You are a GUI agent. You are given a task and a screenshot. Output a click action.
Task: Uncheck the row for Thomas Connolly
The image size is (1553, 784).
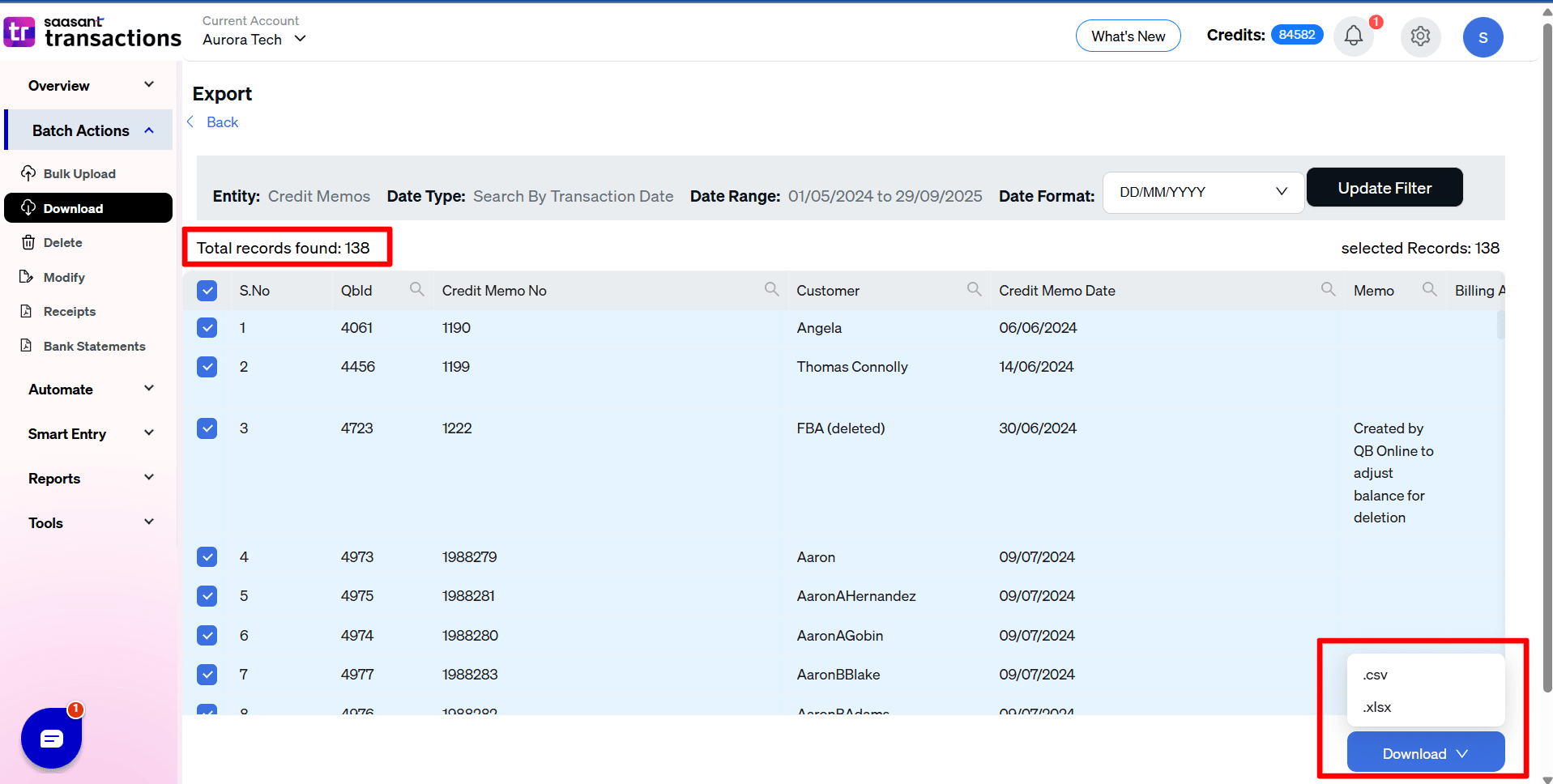[x=207, y=366]
